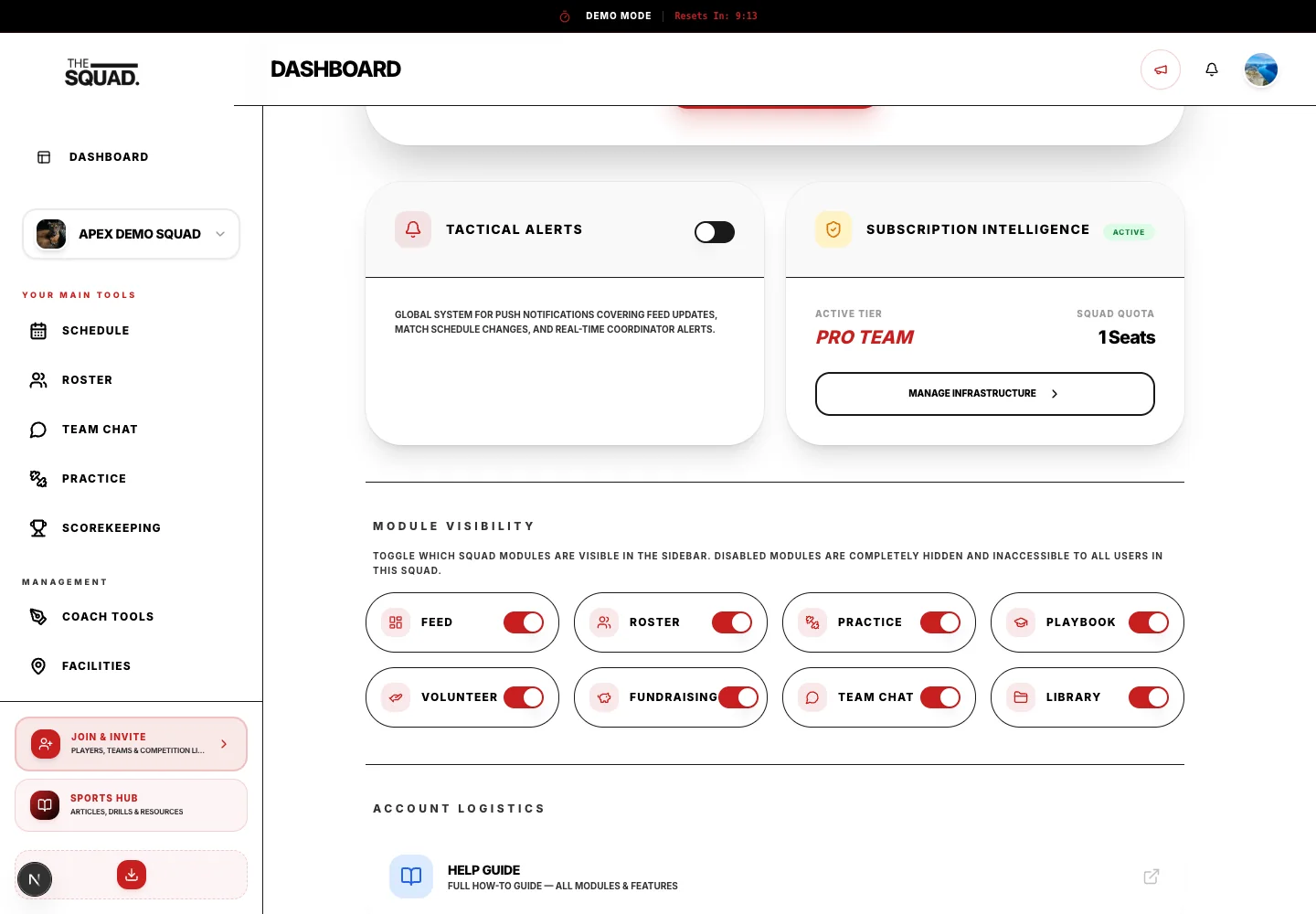Click the Join & Invite add-user icon

[46, 744]
